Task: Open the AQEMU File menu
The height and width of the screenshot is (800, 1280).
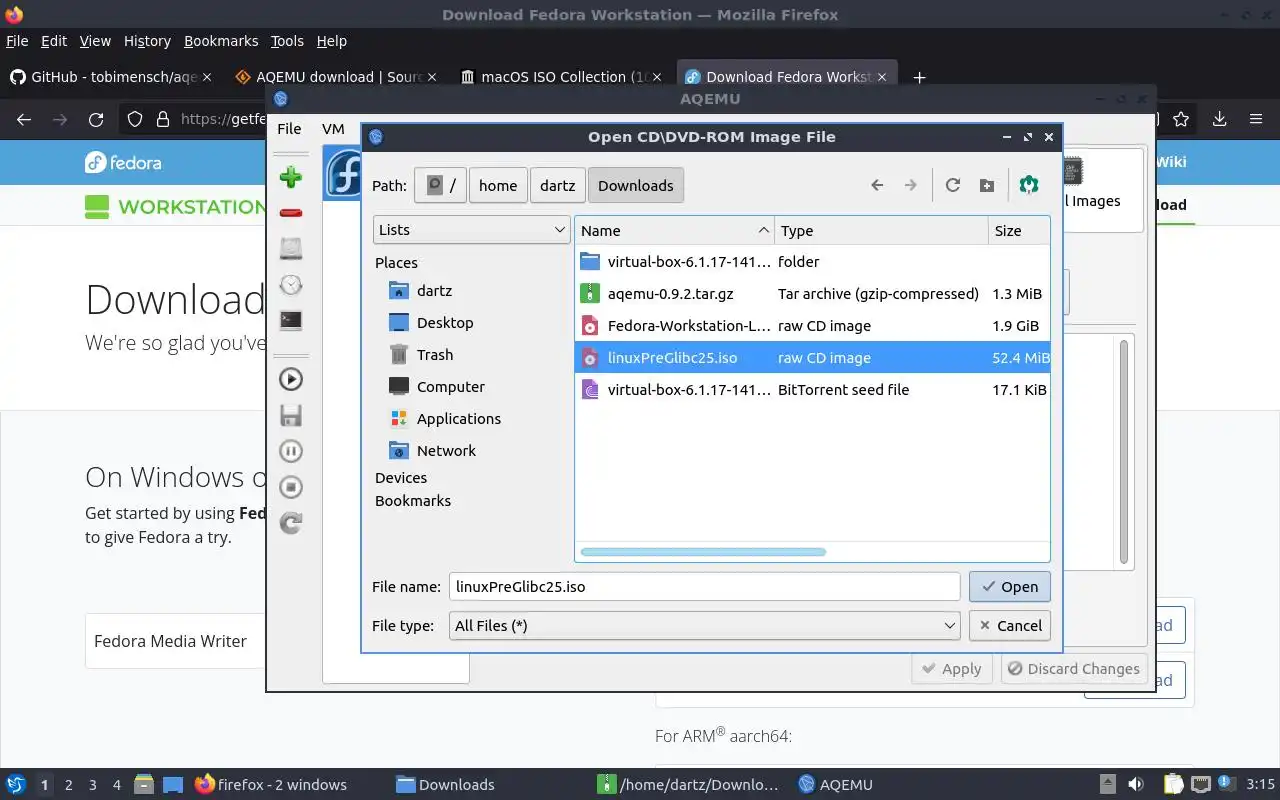Action: 289,129
